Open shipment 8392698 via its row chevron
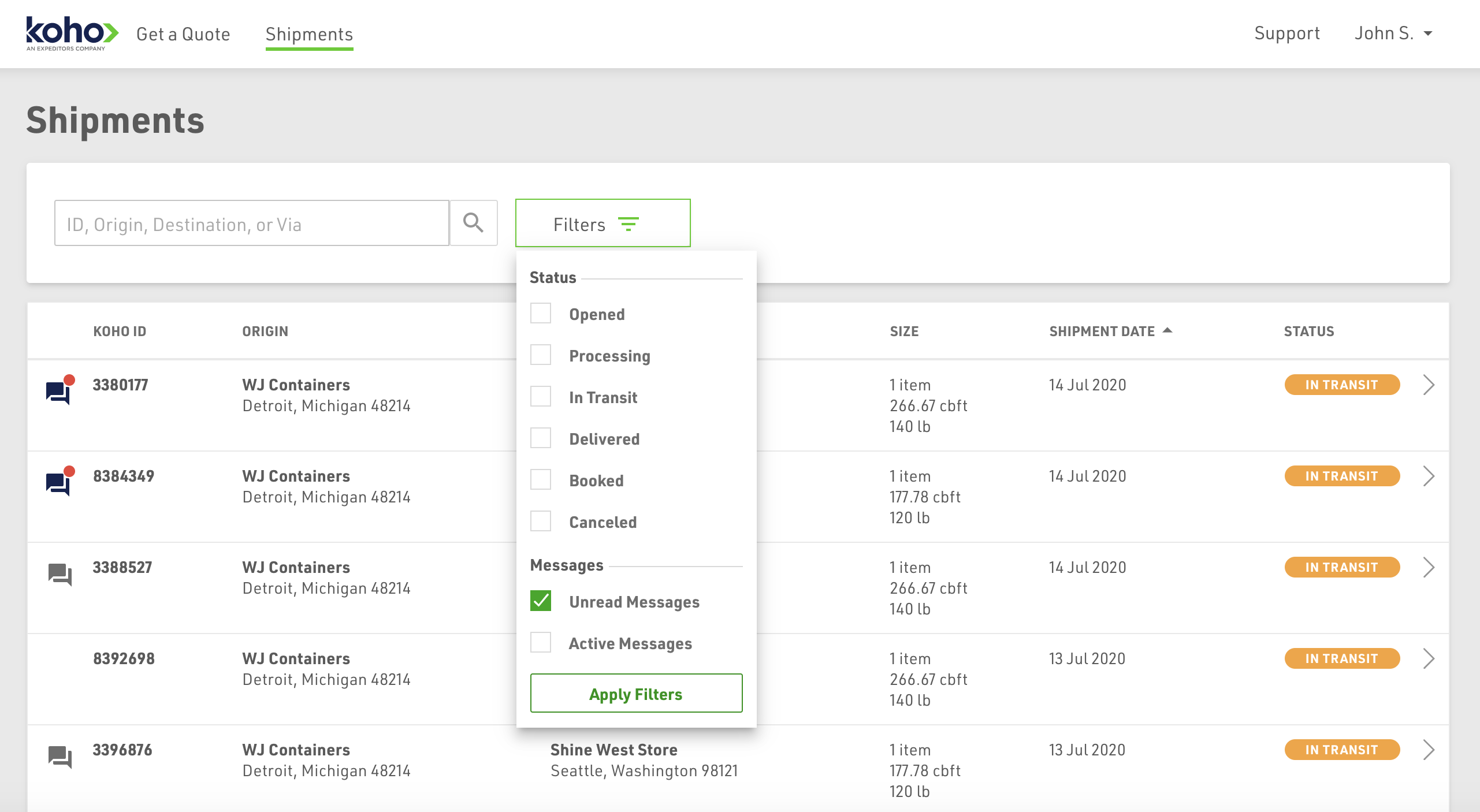Screen dimensions: 1480x812 [1429, 659]
